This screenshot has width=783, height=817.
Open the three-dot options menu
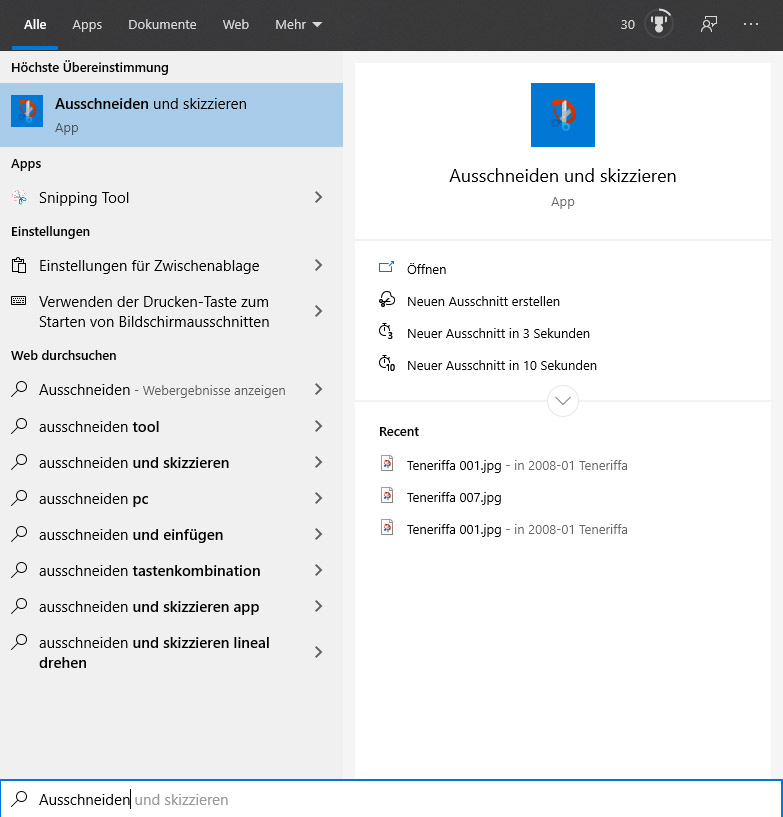click(x=751, y=24)
